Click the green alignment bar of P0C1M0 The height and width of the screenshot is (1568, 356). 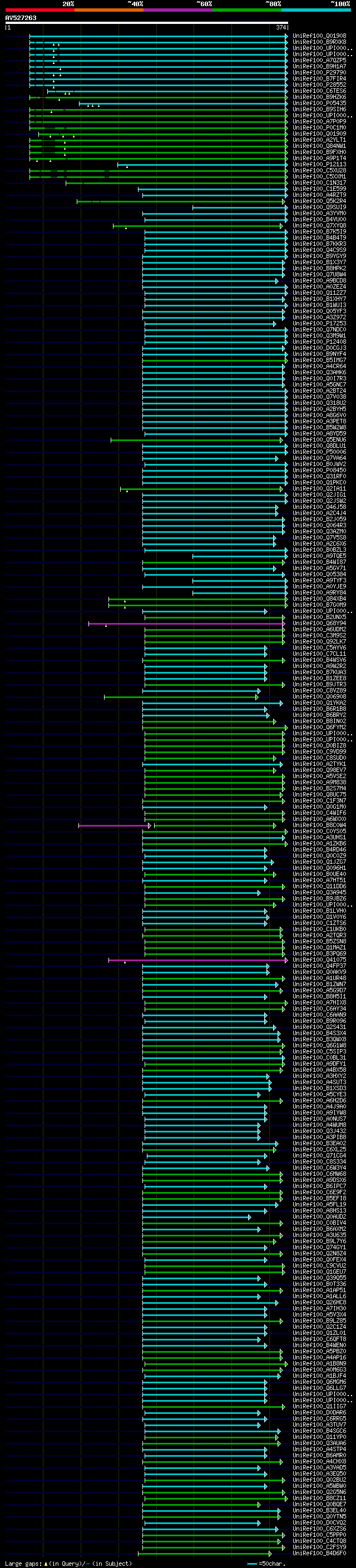[x=158, y=128]
